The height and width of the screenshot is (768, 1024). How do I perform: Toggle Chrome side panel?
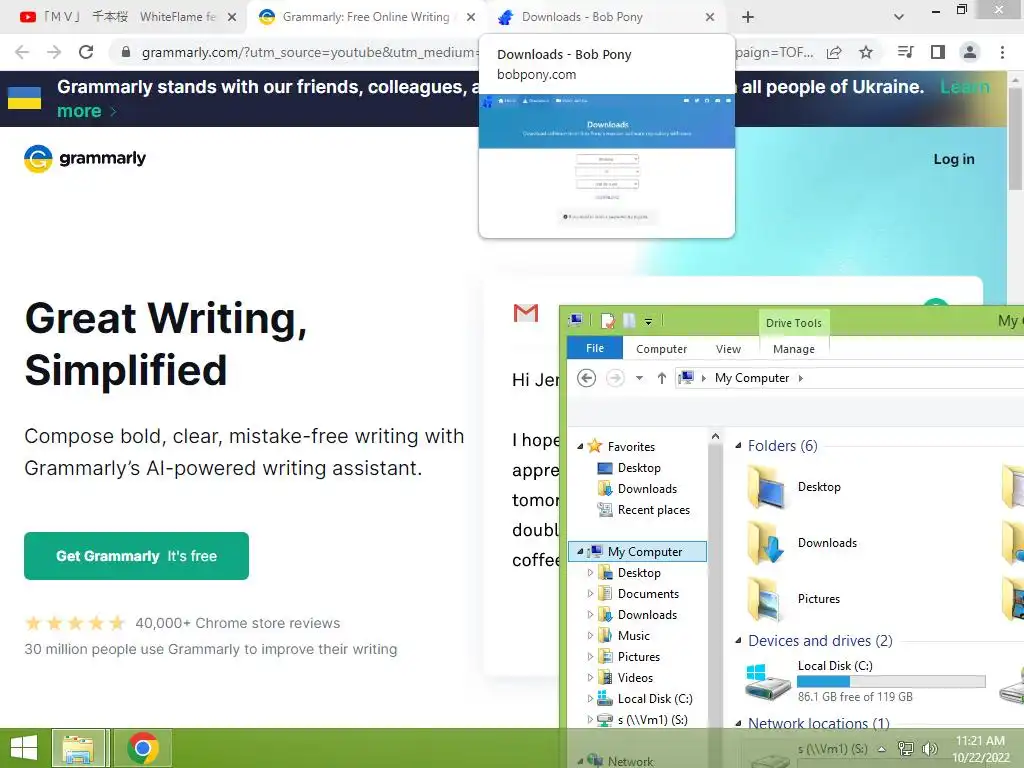point(938,52)
